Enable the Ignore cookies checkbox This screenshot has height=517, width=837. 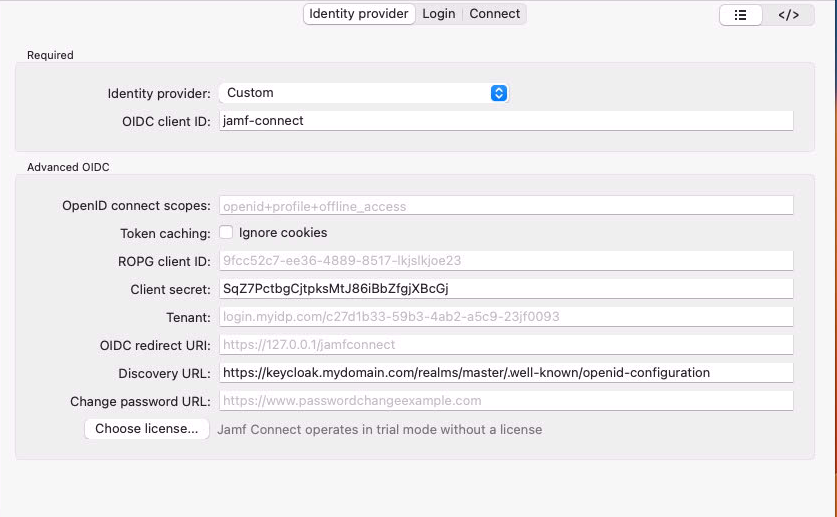(x=226, y=232)
